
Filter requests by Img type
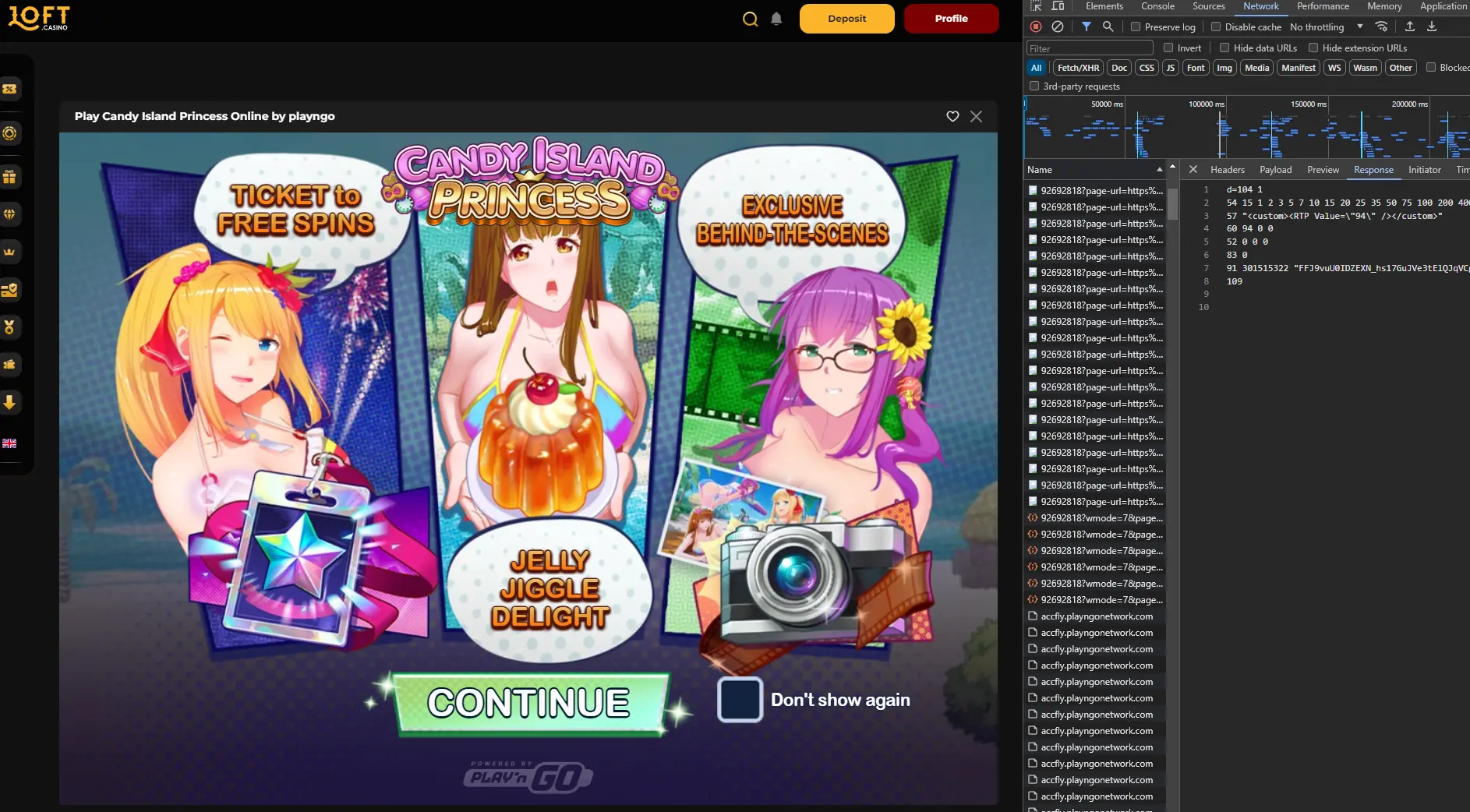point(1224,68)
